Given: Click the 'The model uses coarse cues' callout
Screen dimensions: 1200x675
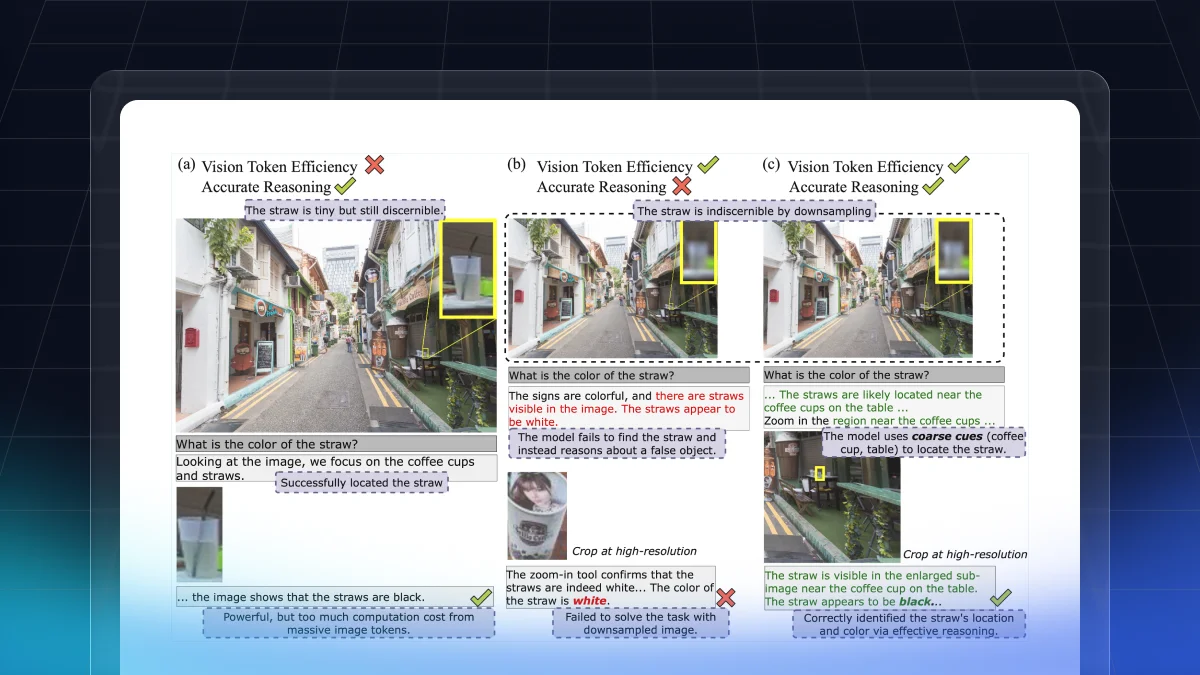Looking at the screenshot, I should click(923, 443).
